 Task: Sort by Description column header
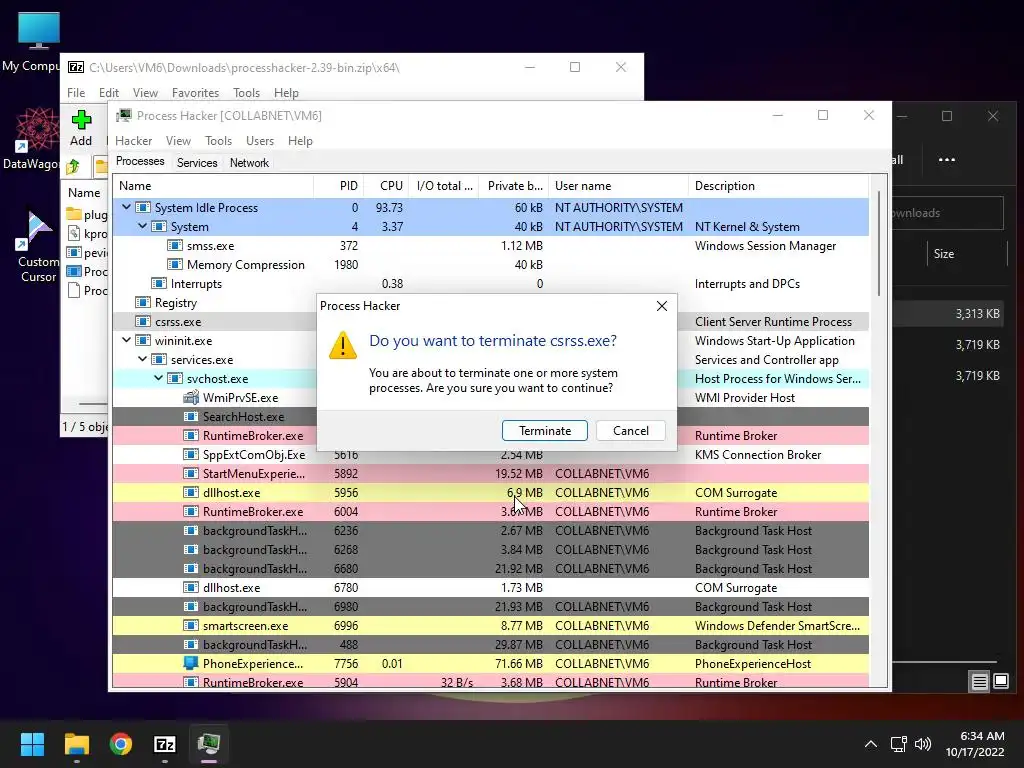coord(778,186)
